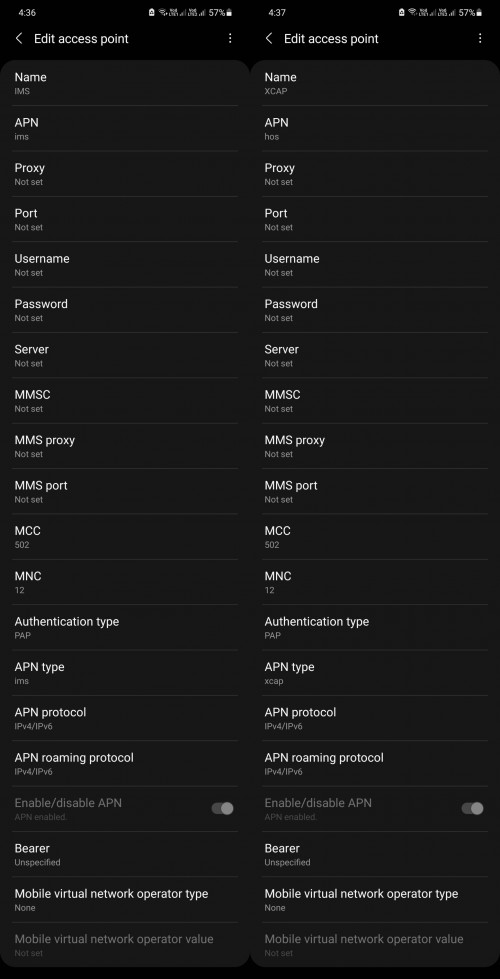Viewport: 500px width, 979px height.
Task: Open Bearer Unspecified setting for IMS
Action: tap(125, 854)
